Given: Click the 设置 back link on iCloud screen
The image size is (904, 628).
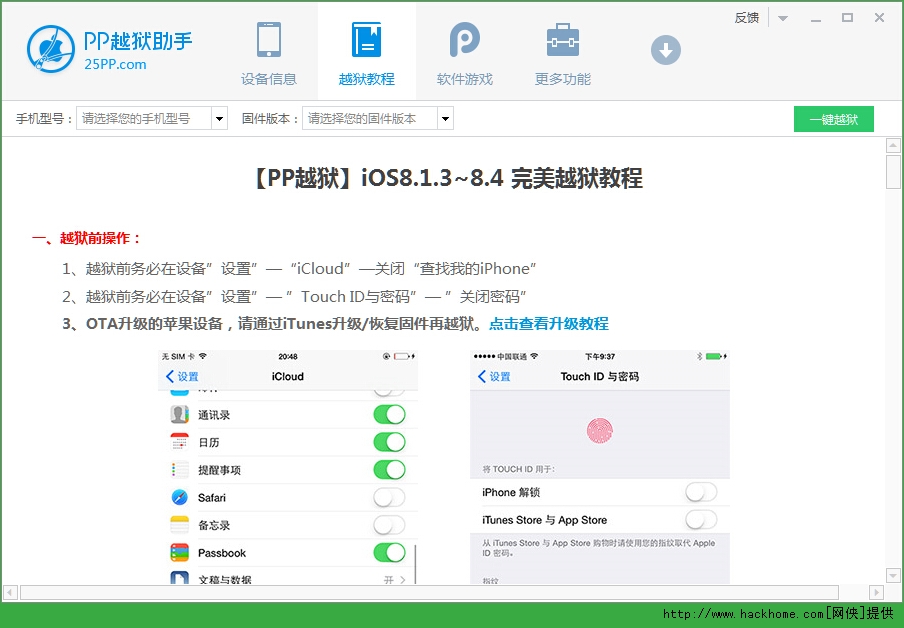Looking at the screenshot, I should 188,377.
